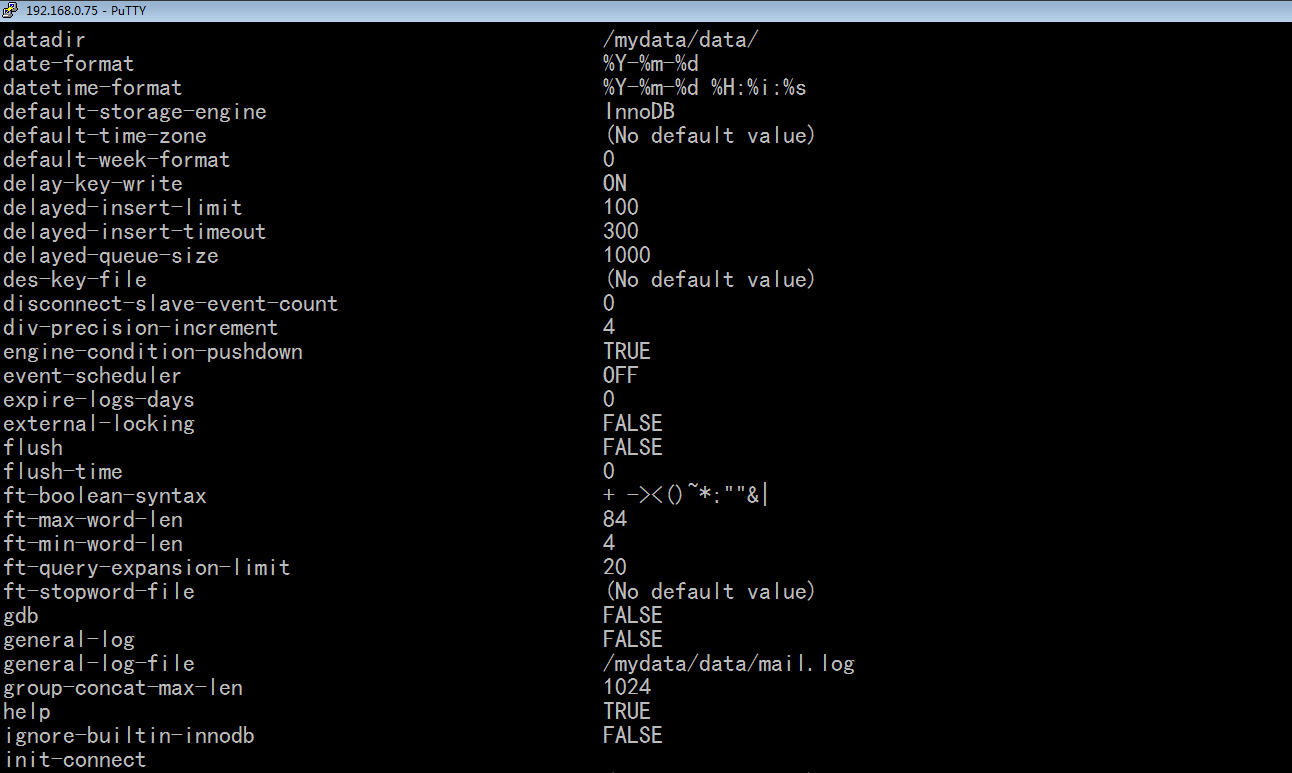Click the InnoDB value text
1292x773 pixels.
(639, 112)
